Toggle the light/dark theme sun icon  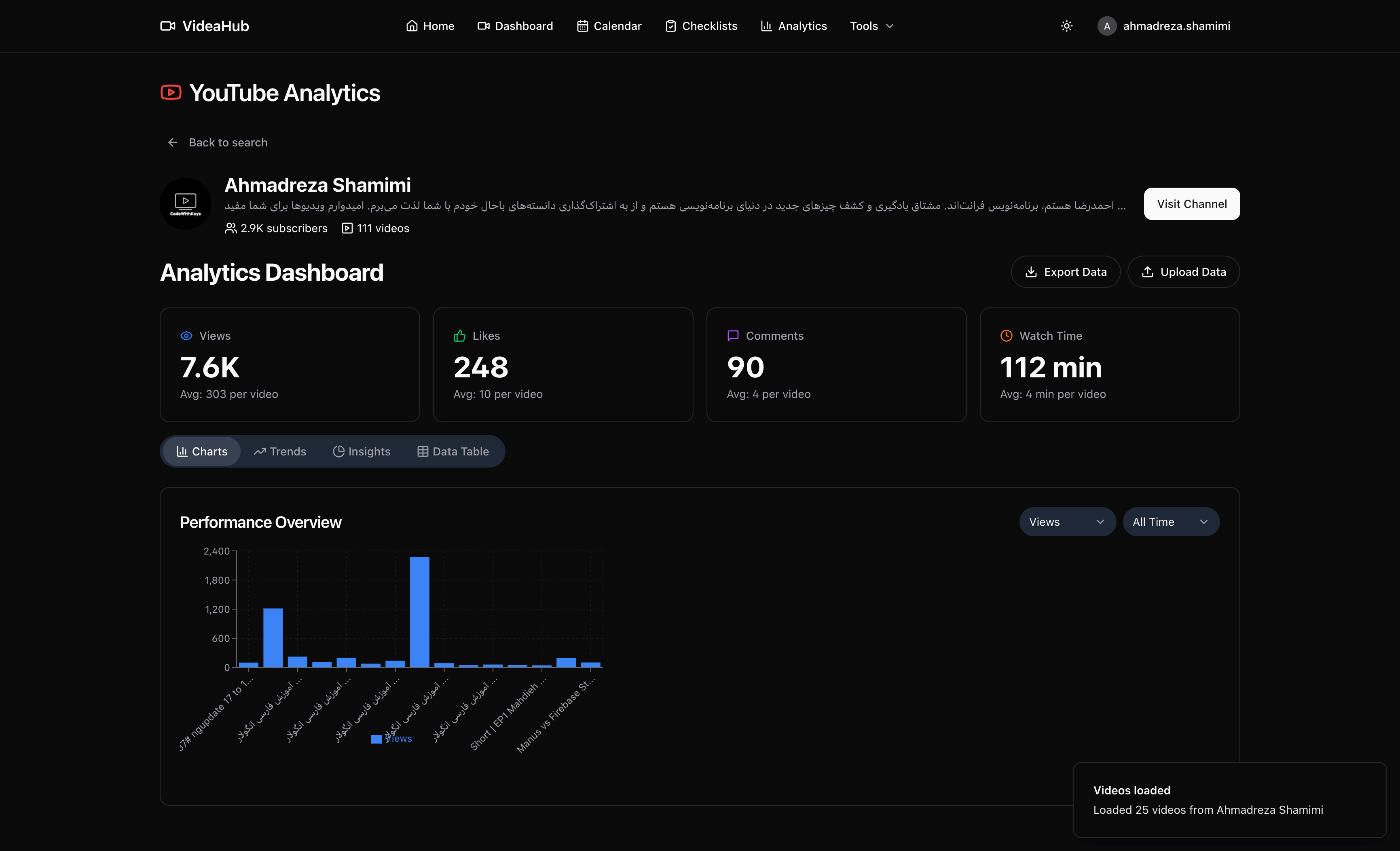(1066, 26)
